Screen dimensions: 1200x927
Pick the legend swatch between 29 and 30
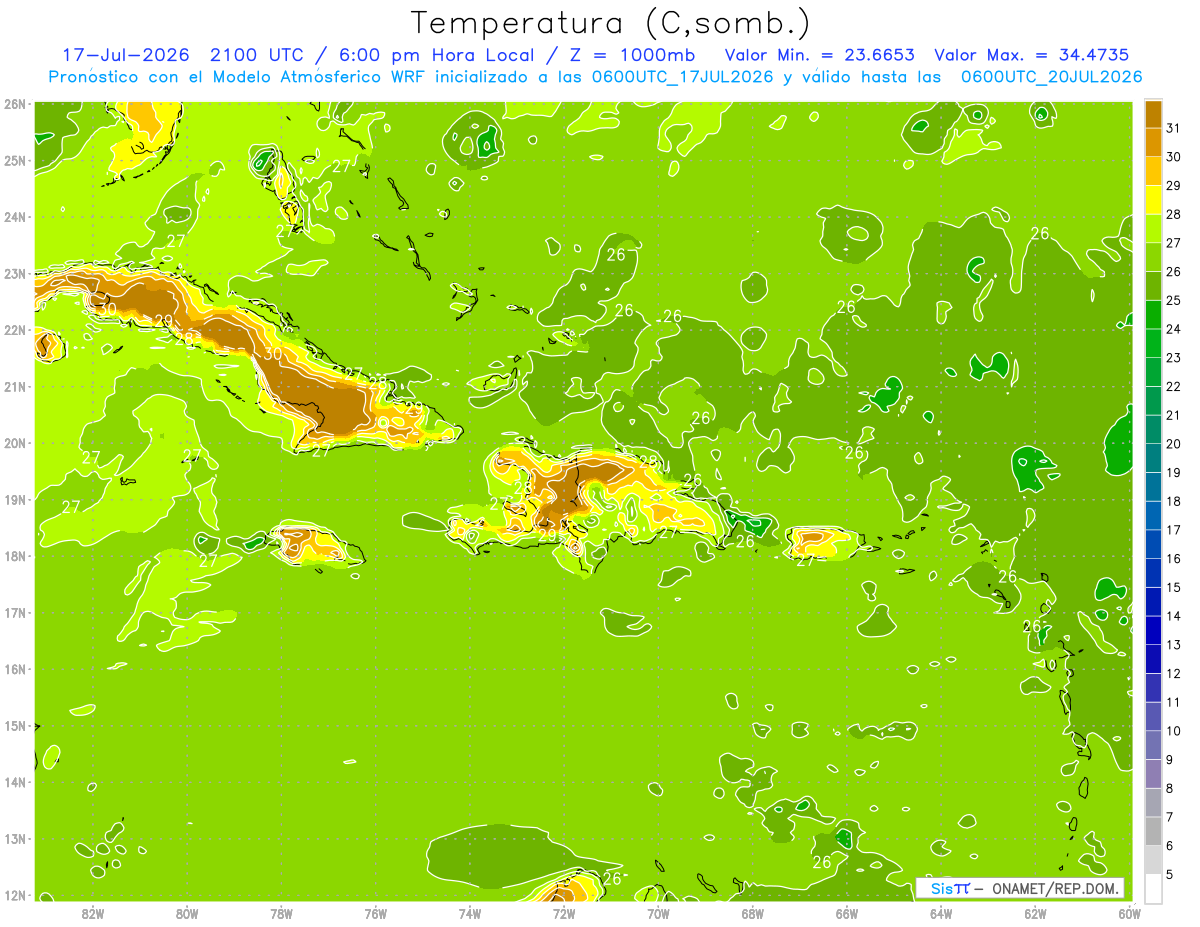pos(1154,171)
